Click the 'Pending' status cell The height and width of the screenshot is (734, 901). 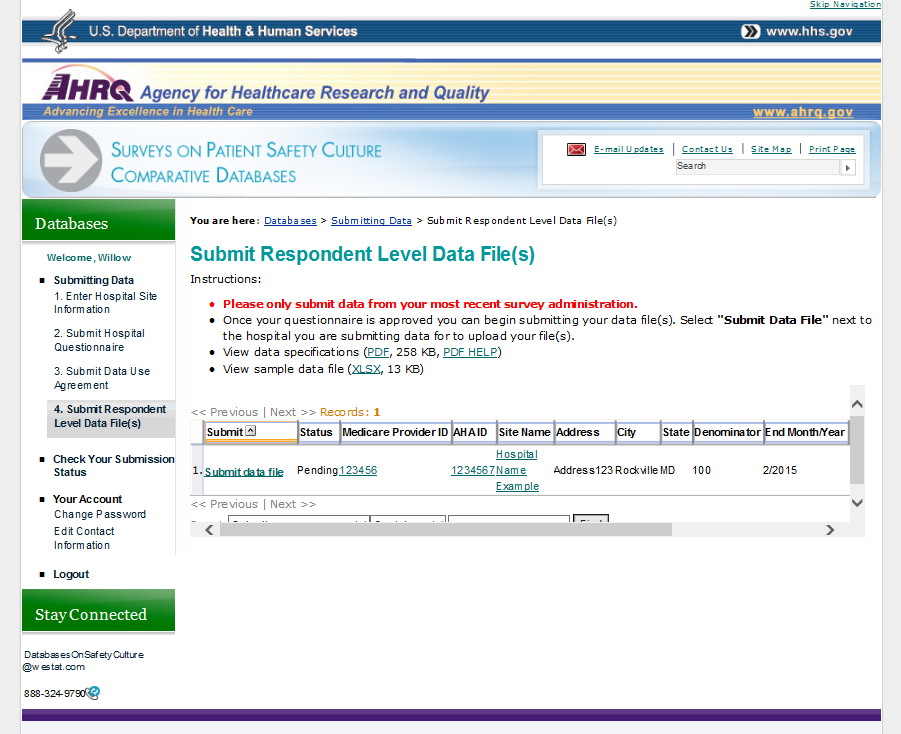click(x=317, y=470)
